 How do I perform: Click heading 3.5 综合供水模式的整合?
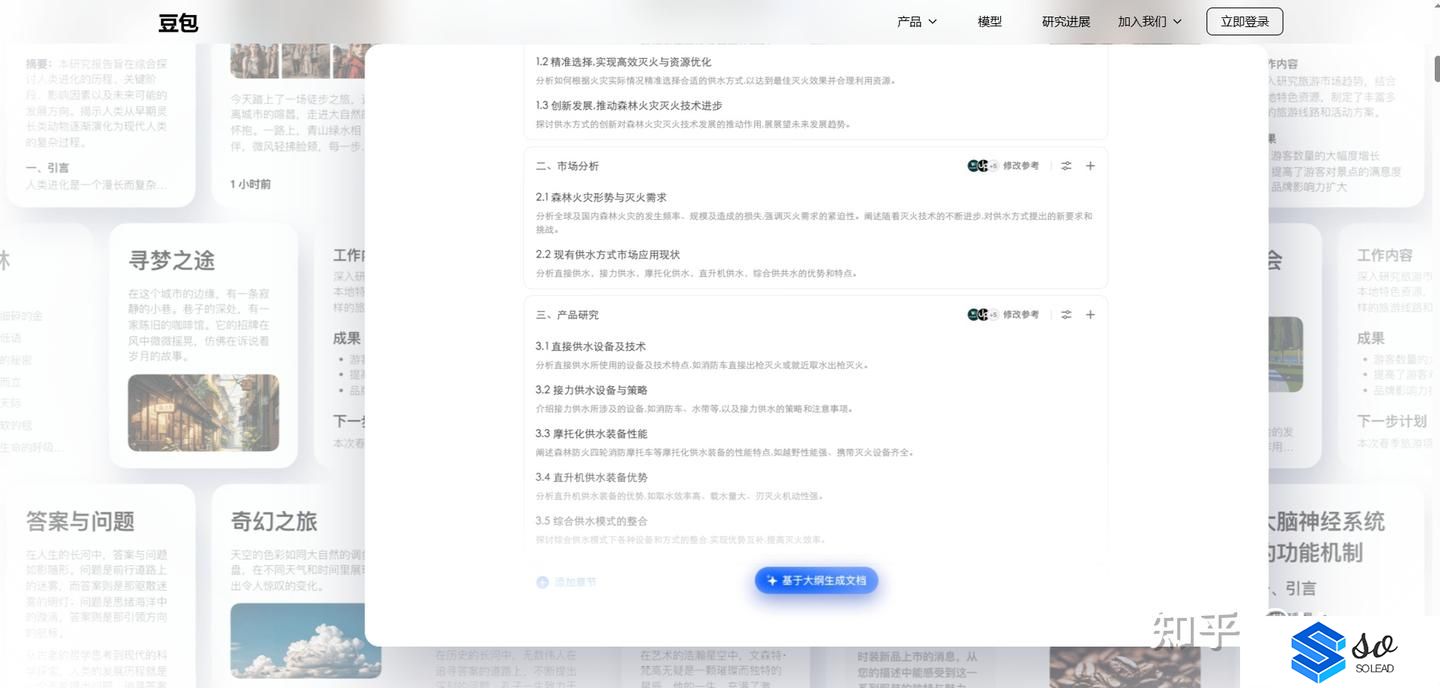pos(591,521)
